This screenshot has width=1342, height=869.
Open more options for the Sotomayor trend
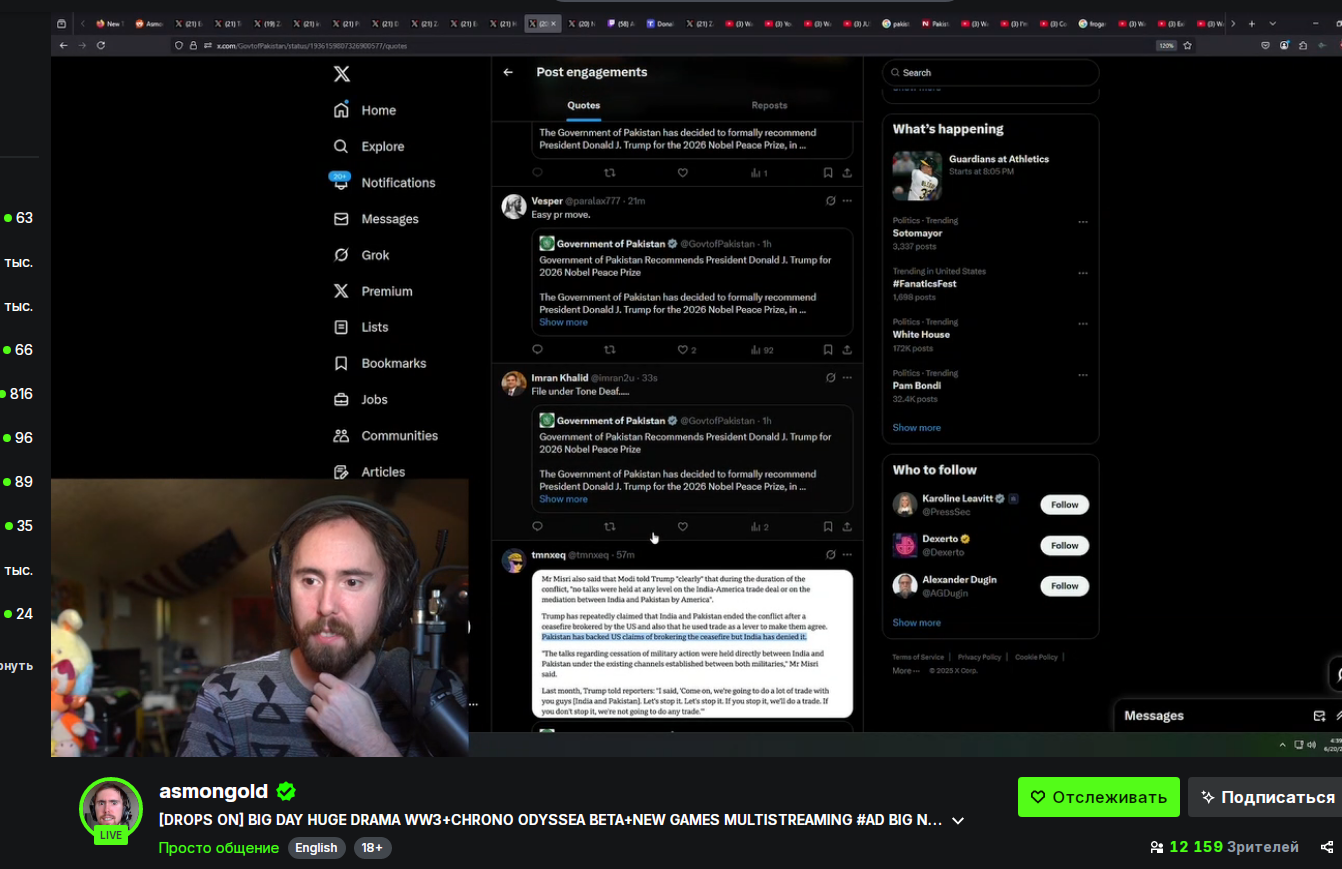pos(1083,222)
